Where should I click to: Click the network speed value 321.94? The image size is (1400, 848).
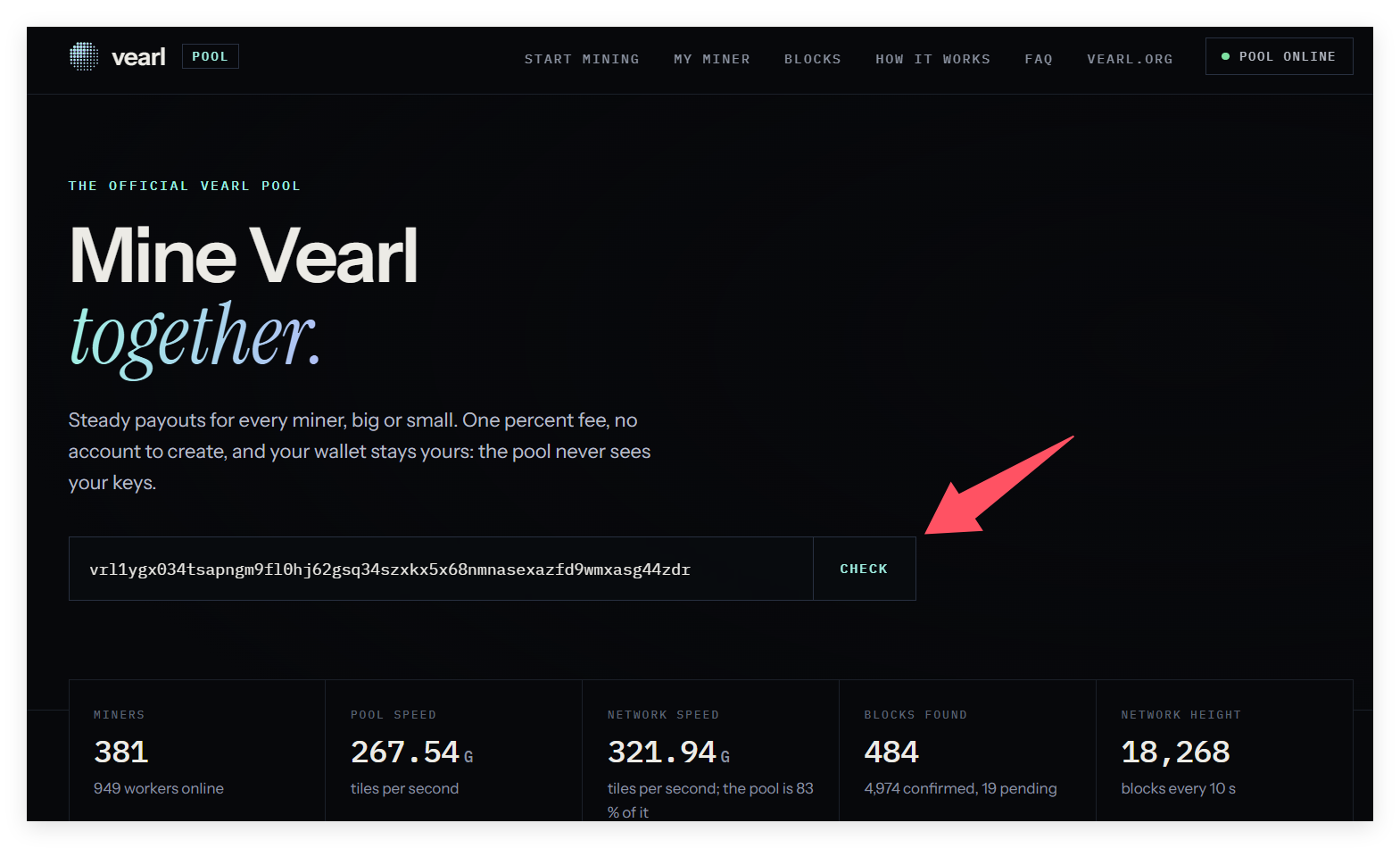pos(662,752)
